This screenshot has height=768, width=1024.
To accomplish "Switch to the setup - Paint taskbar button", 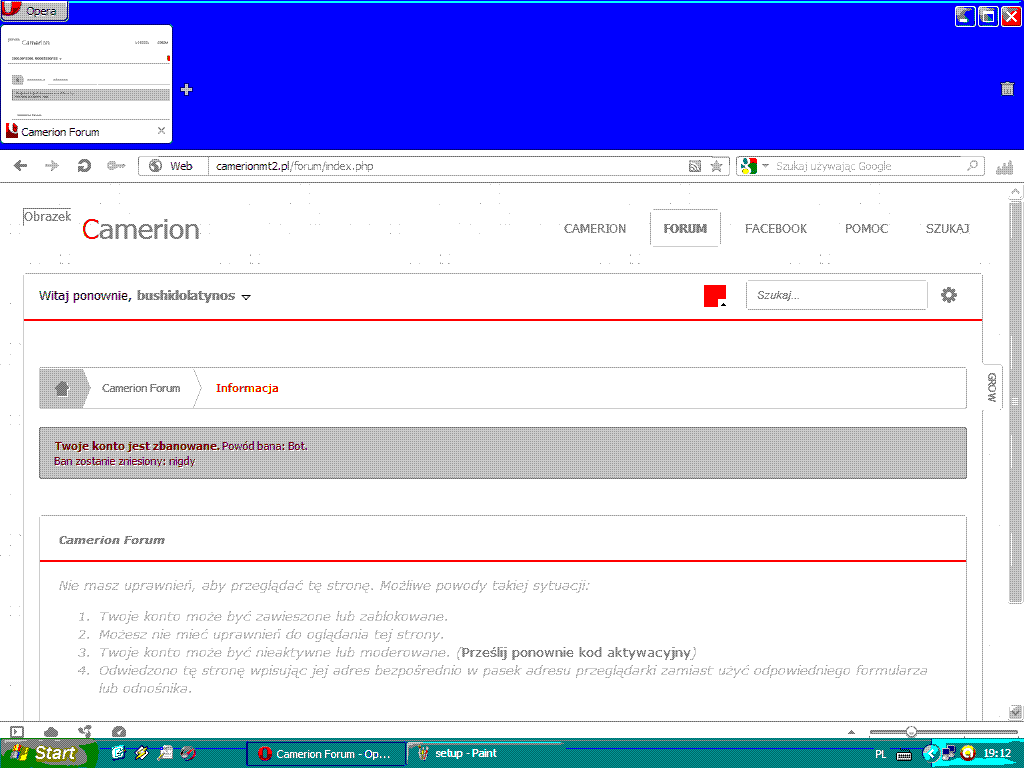I will coord(483,754).
